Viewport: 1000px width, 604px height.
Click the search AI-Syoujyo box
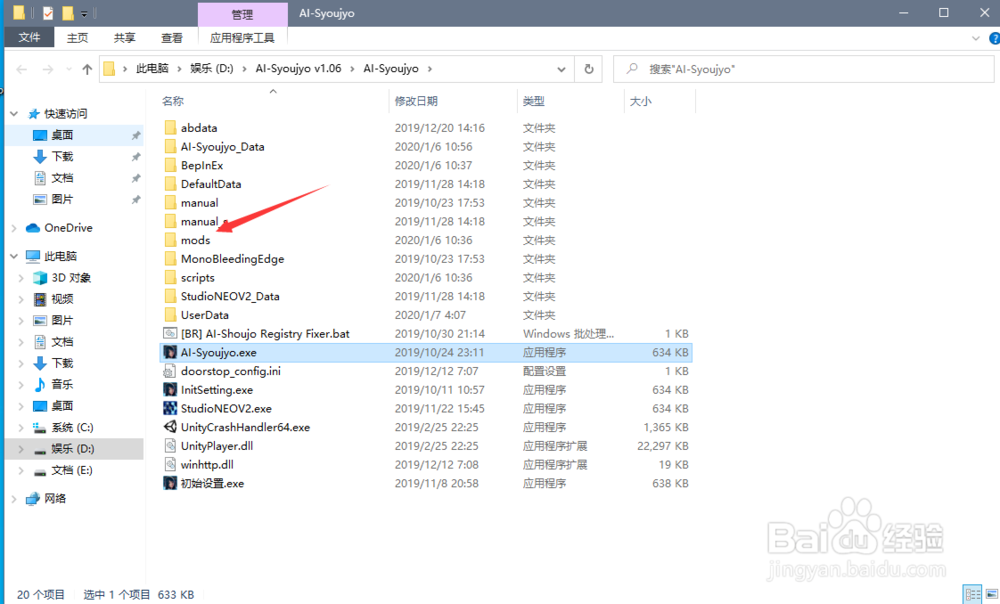pos(804,69)
